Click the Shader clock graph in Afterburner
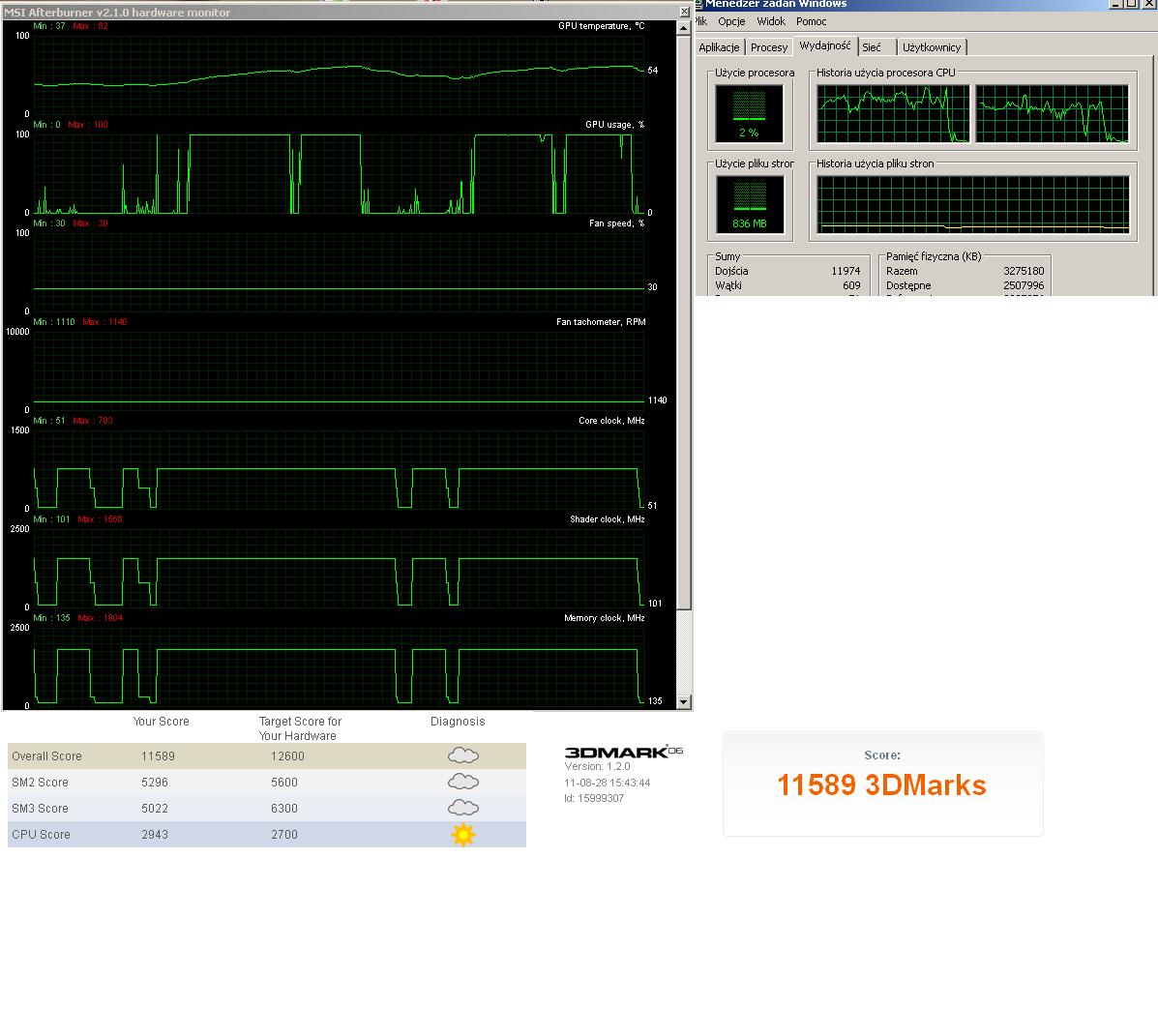1158x1036 pixels. tap(339, 568)
